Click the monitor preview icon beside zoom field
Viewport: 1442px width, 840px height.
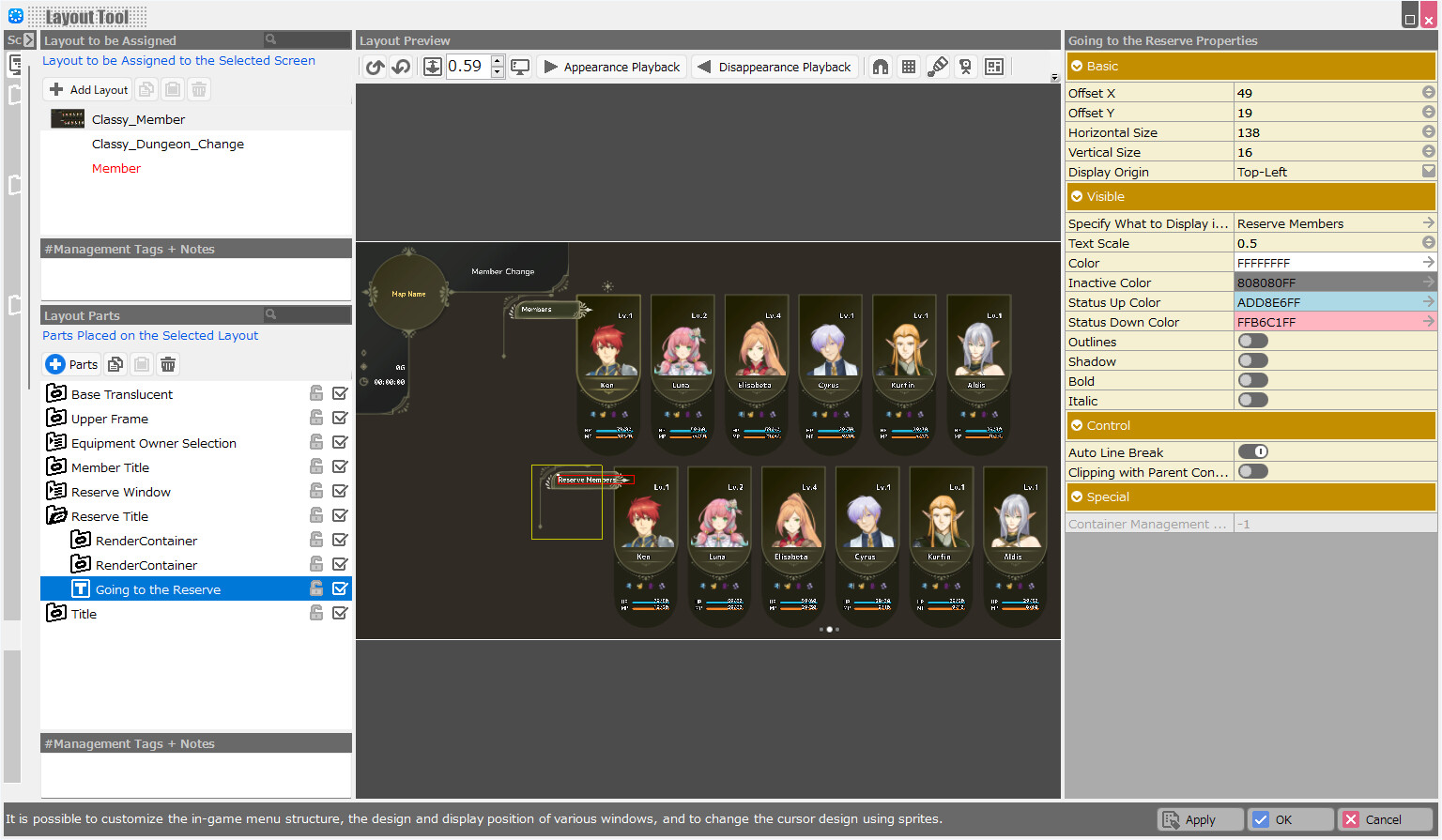(x=520, y=67)
